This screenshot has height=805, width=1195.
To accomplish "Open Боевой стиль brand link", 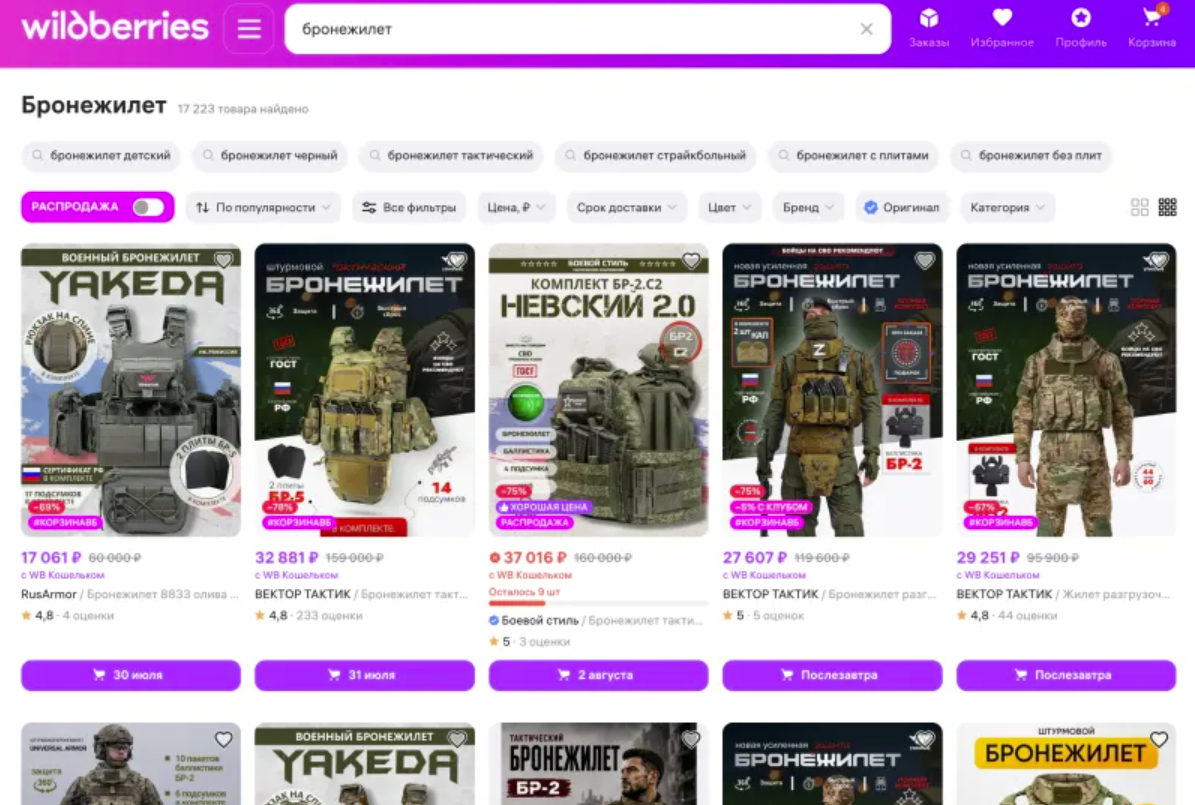I will point(540,621).
